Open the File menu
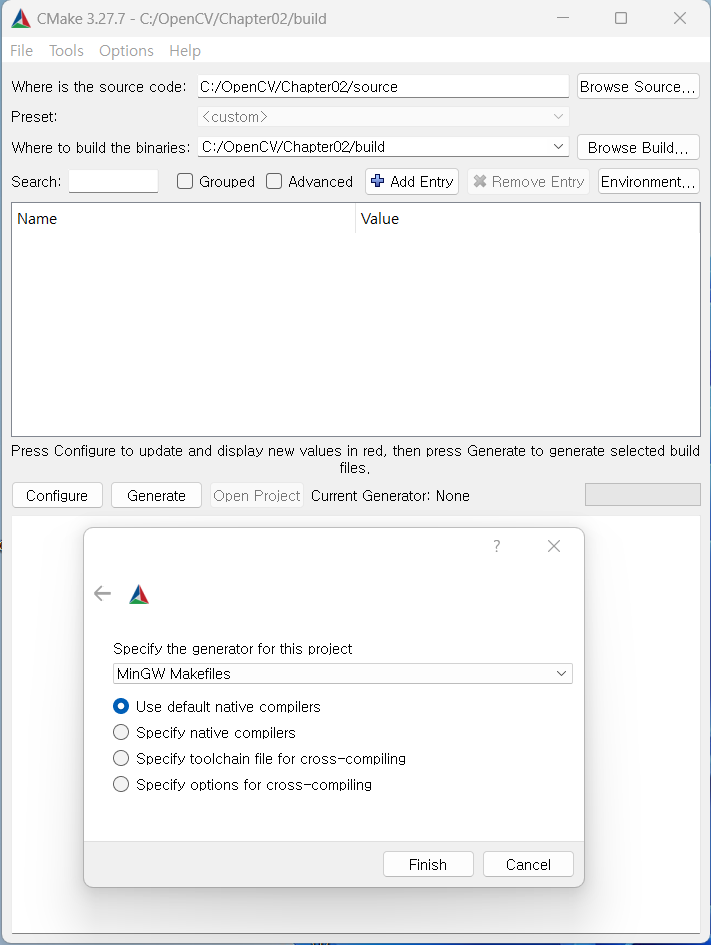This screenshot has height=945, width=711. 22,51
